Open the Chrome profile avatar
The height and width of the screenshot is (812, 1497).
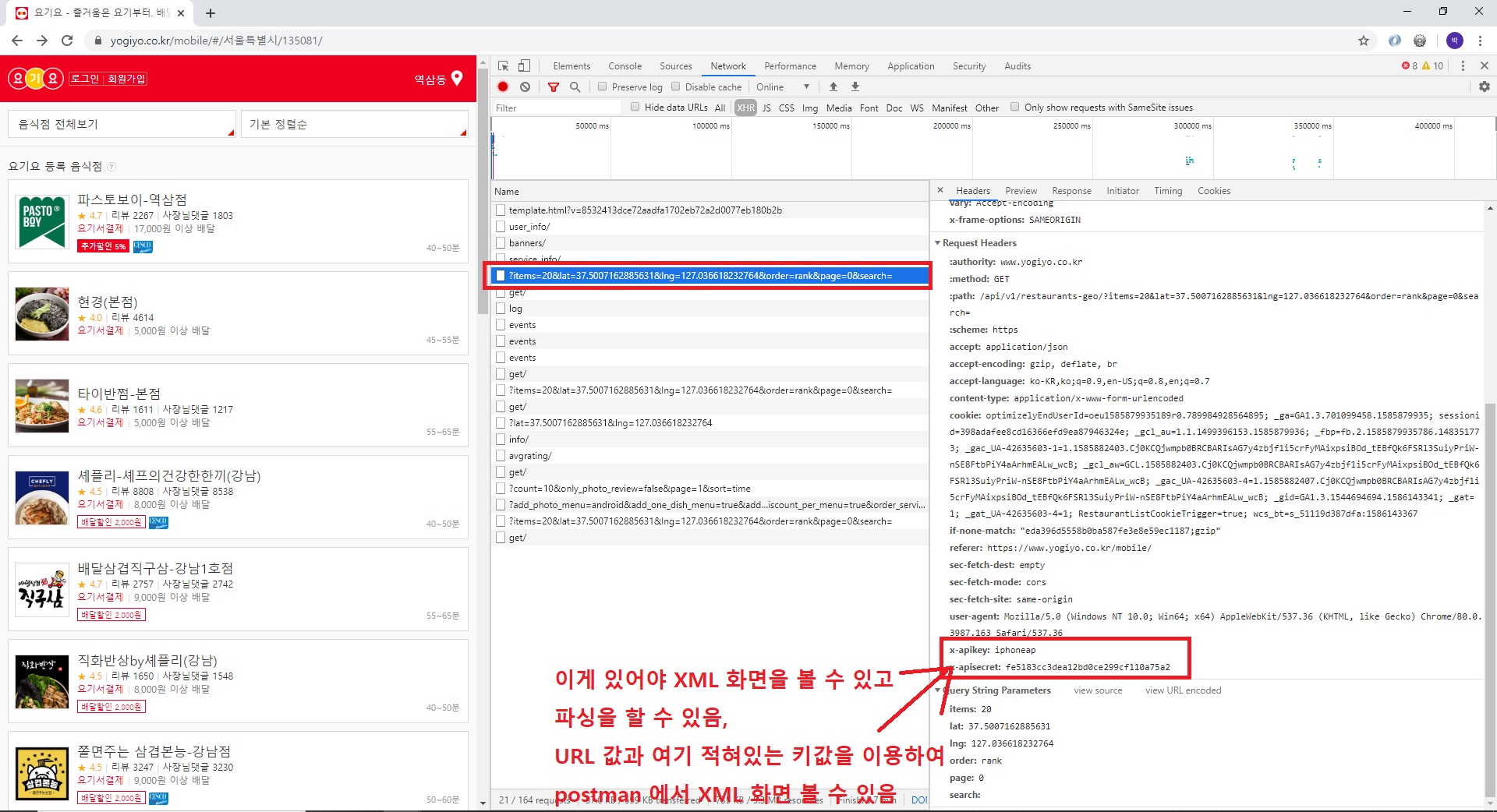click(1454, 41)
